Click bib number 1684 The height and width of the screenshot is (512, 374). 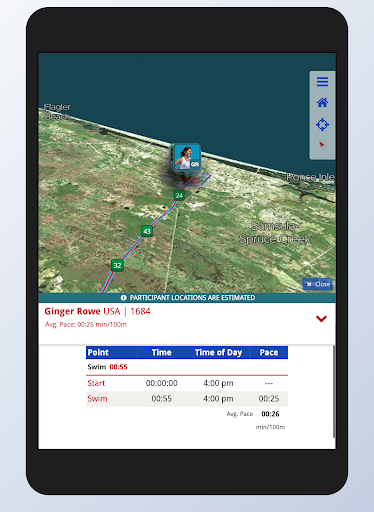[140, 311]
